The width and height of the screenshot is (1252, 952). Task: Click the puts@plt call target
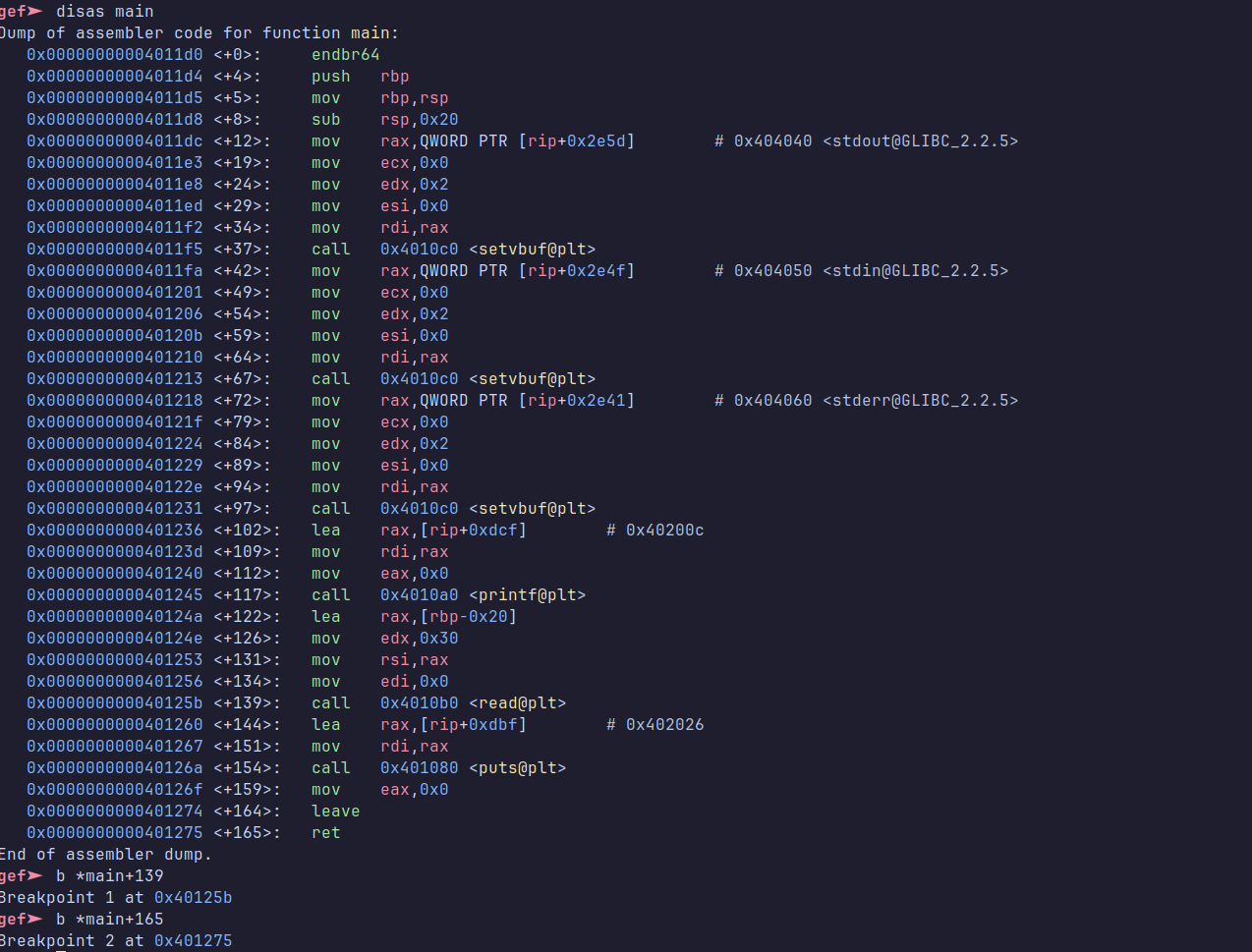point(473,767)
